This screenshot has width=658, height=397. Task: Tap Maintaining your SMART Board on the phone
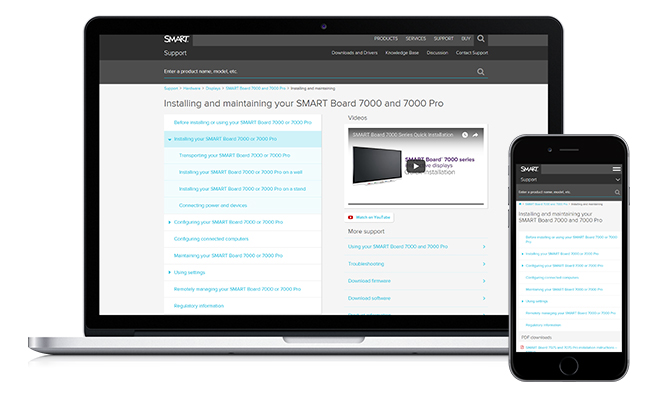564,290
